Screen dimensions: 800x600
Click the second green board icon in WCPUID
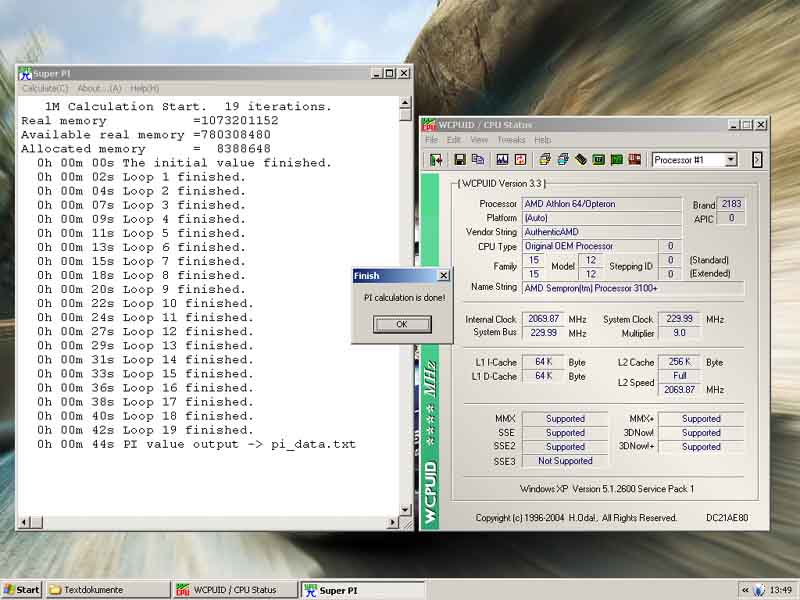(616, 160)
